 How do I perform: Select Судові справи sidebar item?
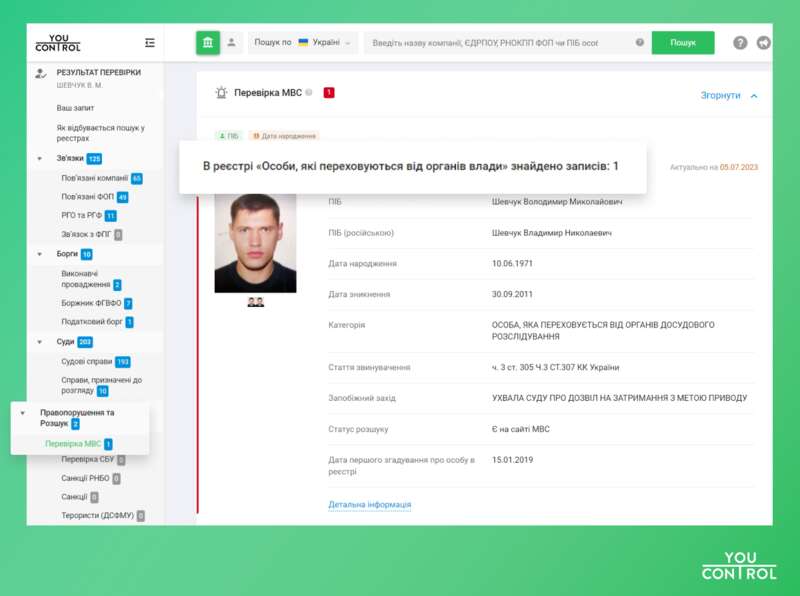(86, 361)
